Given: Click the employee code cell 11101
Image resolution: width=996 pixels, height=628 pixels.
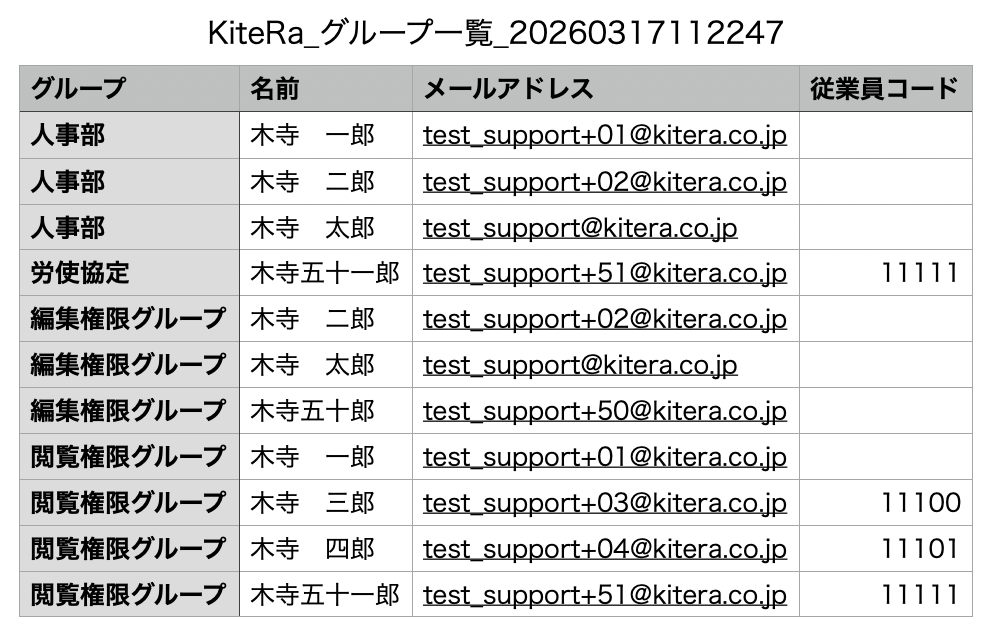Looking at the screenshot, I should tap(920, 549).
